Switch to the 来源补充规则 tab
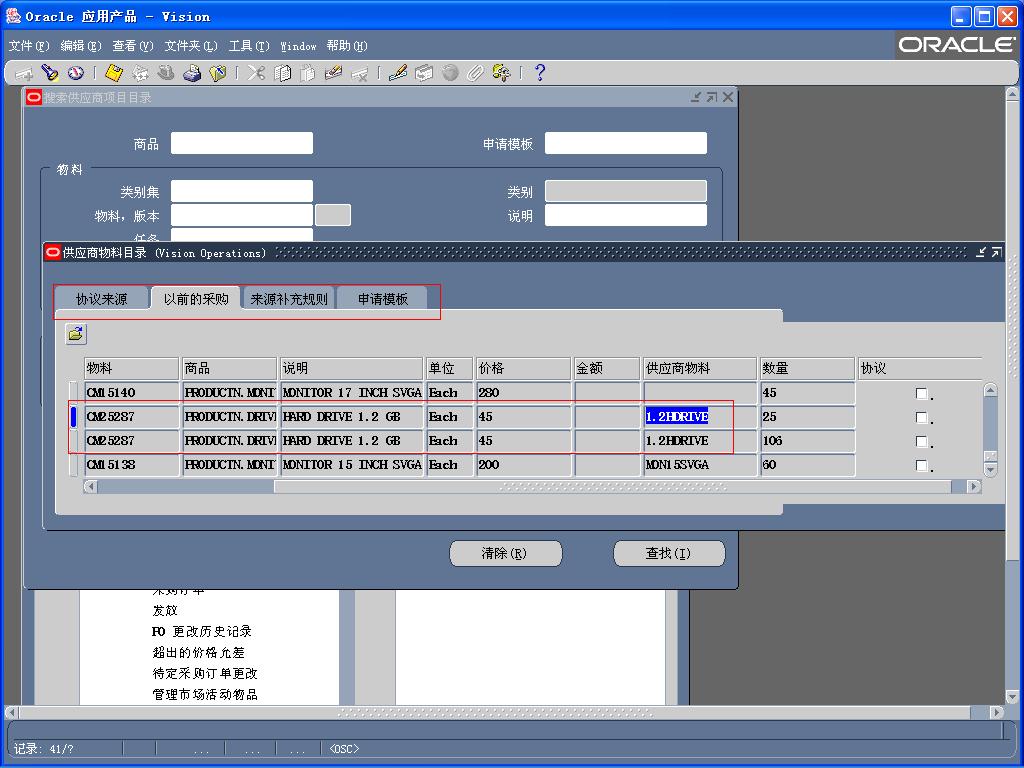 [x=289, y=299]
